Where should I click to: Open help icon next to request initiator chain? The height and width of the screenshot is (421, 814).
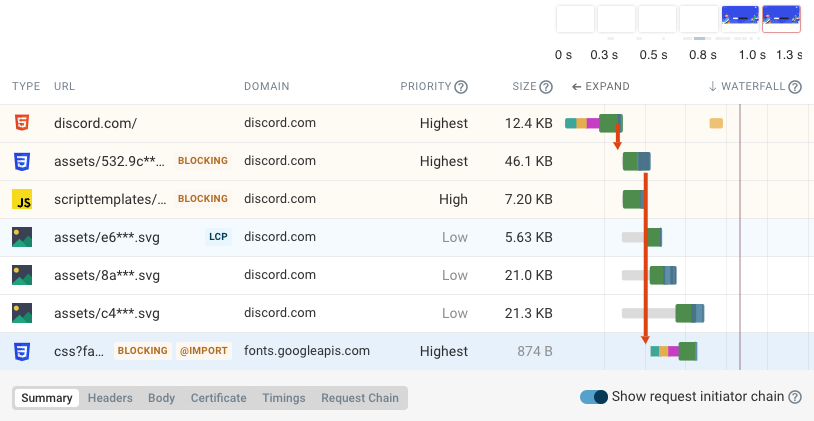795,397
